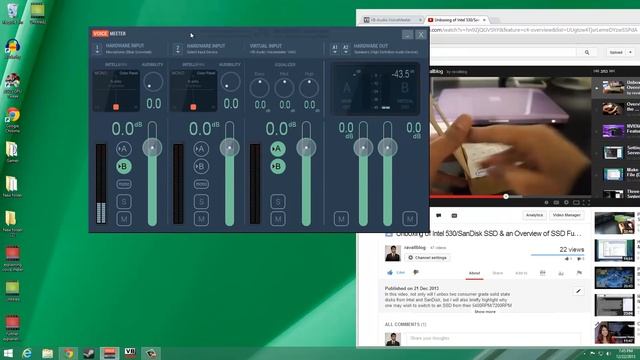Image resolution: width=640 pixels, height=360 pixels.
Task: Expand description with Show more
Action: point(485,311)
